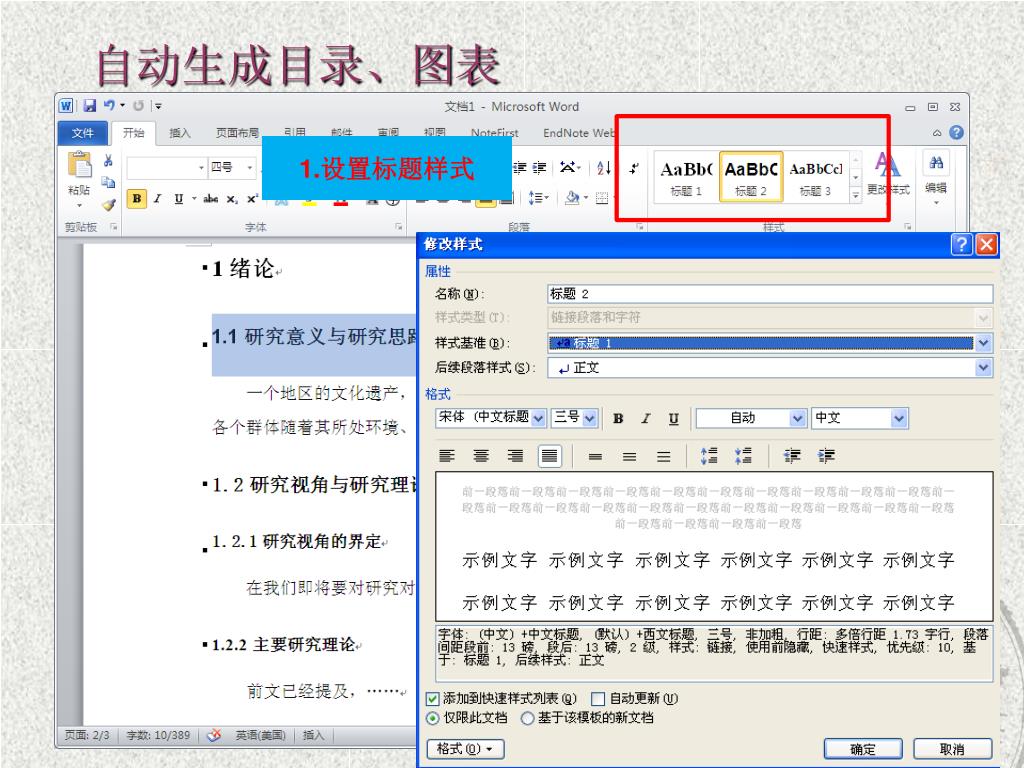Click the Word Help question mark icon
Image resolution: width=1024 pixels, height=768 pixels.
(956, 133)
